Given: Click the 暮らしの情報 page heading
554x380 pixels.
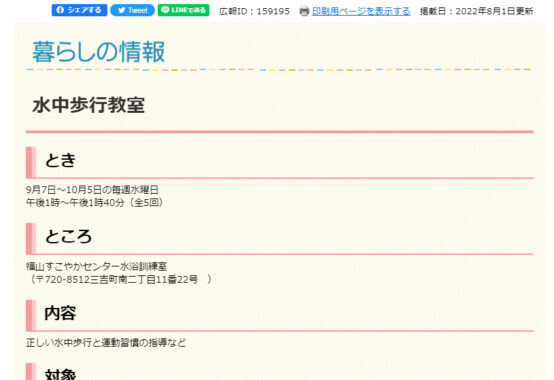Looking at the screenshot, I should pyautogui.click(x=99, y=52).
